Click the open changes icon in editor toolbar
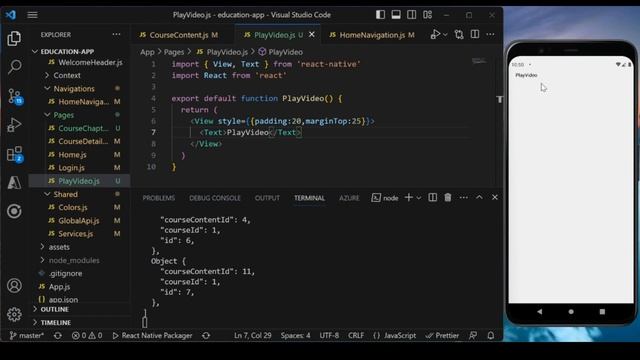The image size is (640, 360). pyautogui.click(x=459, y=34)
